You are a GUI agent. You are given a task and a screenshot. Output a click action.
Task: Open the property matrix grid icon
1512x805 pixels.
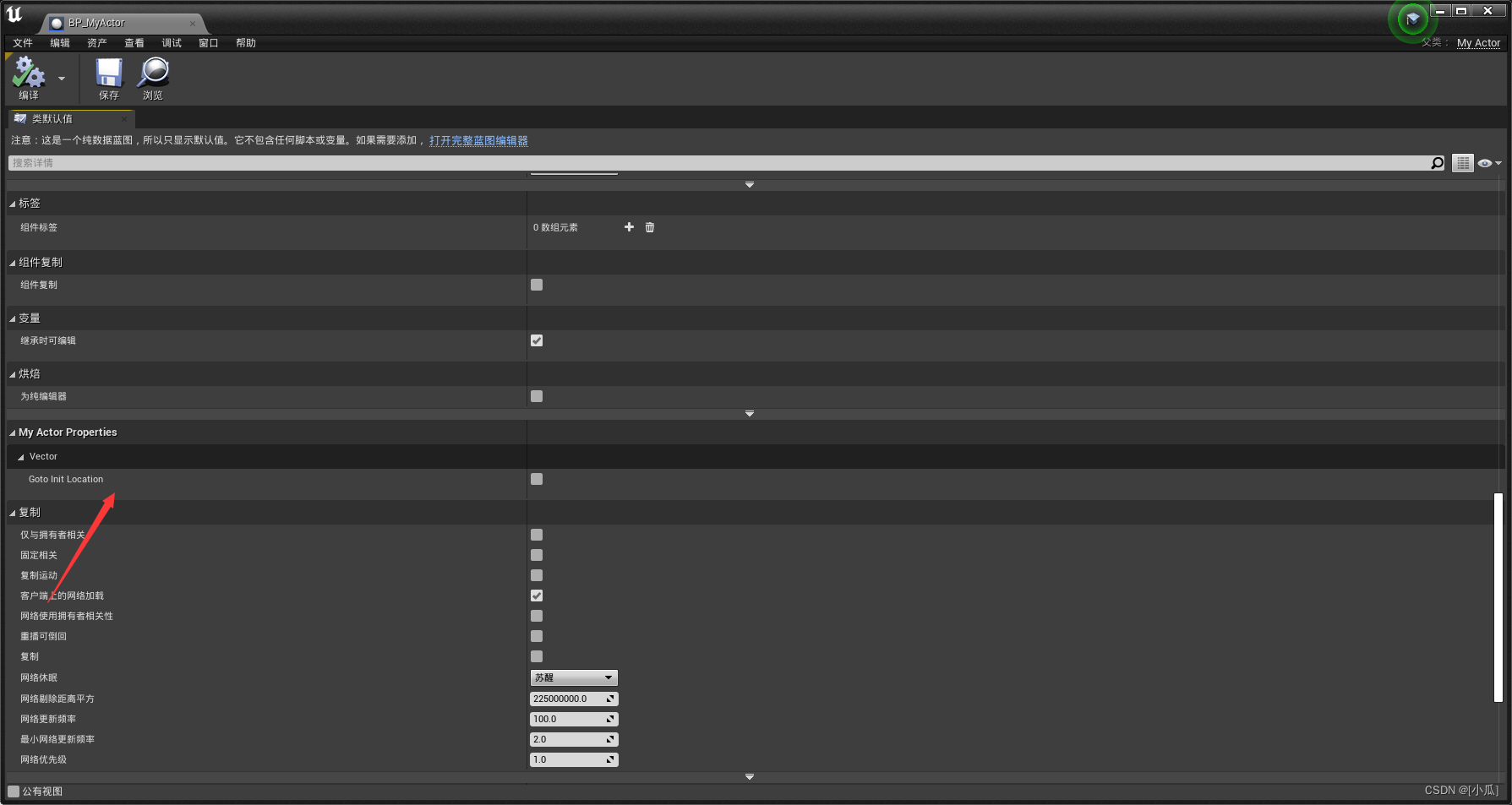[1463, 163]
